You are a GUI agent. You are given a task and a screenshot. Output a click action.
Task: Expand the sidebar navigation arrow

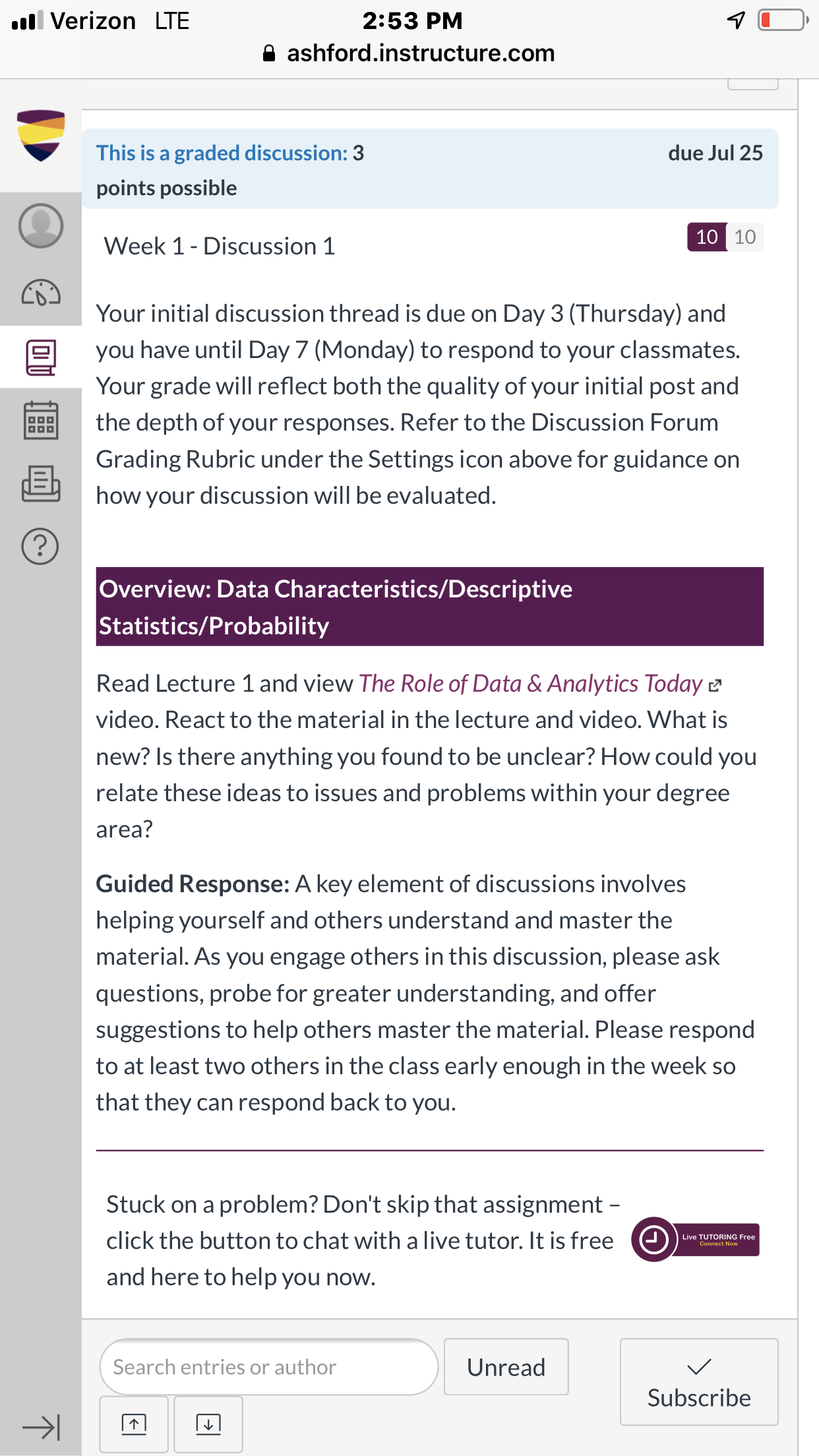[41, 1428]
